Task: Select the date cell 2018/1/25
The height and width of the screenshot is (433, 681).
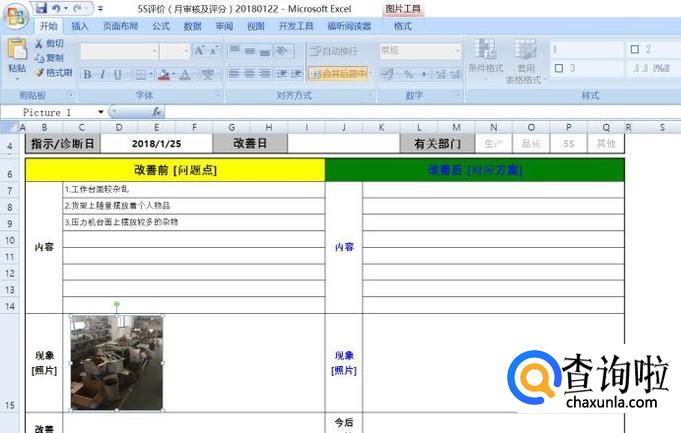Action: (x=156, y=144)
